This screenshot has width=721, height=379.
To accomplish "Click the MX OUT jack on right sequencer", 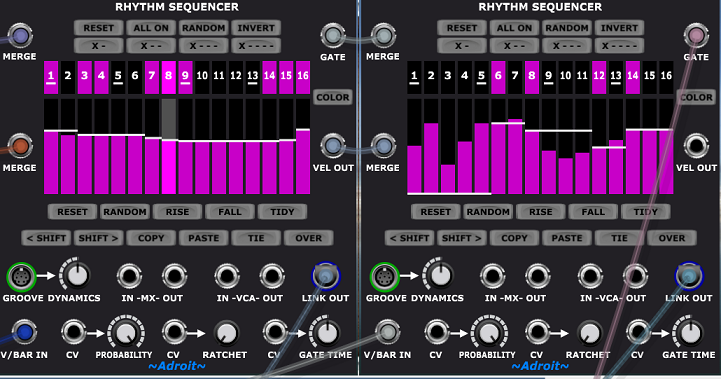I will click(x=537, y=276).
